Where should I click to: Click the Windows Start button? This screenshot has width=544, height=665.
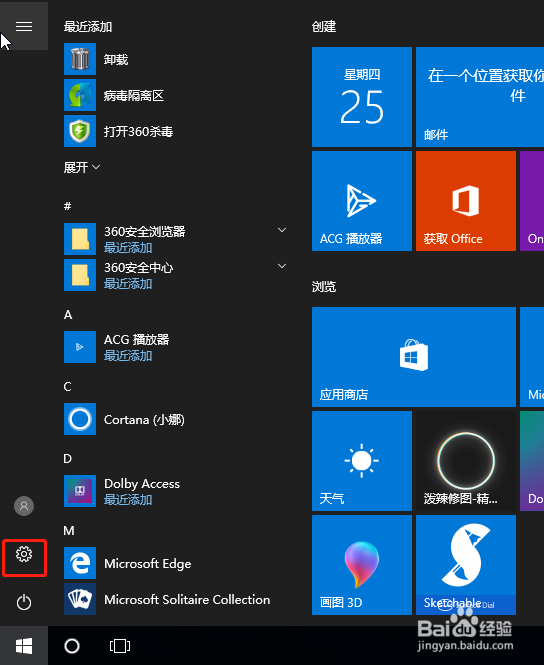[x=24, y=646]
